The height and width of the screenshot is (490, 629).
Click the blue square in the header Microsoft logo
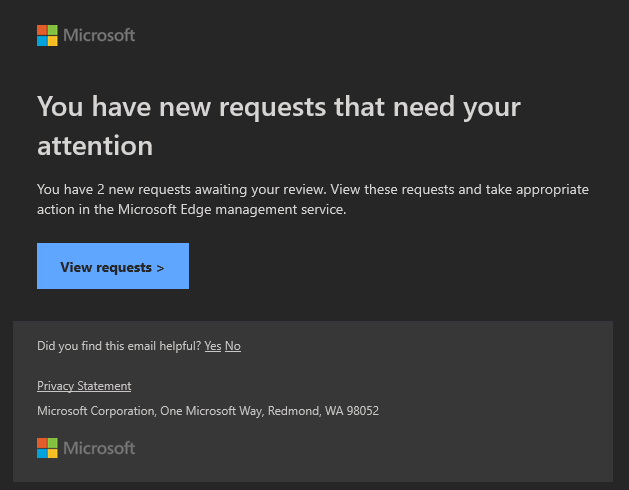coord(42,41)
